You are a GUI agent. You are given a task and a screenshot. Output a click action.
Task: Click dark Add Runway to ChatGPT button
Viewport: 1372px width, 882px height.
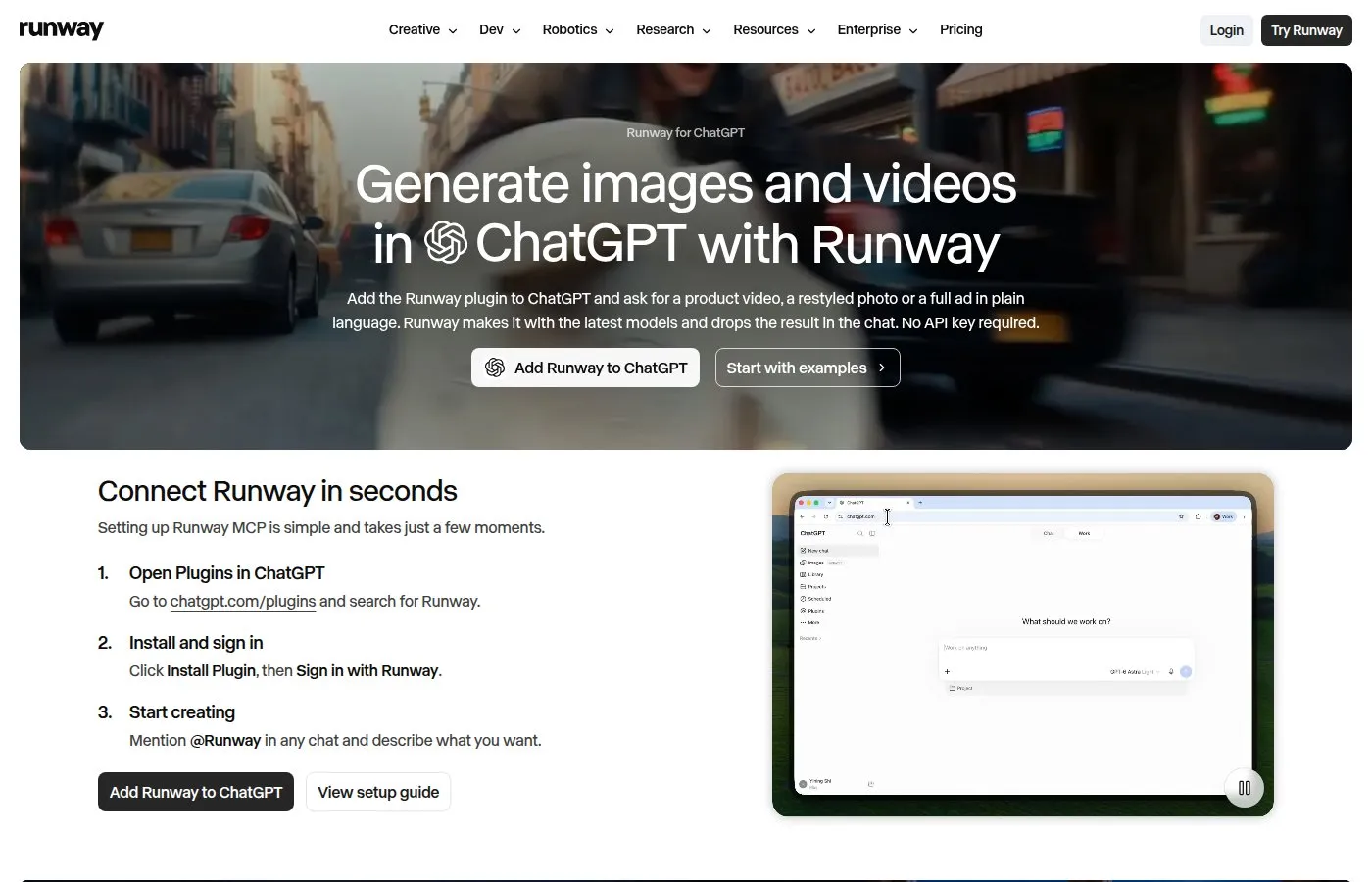point(196,792)
